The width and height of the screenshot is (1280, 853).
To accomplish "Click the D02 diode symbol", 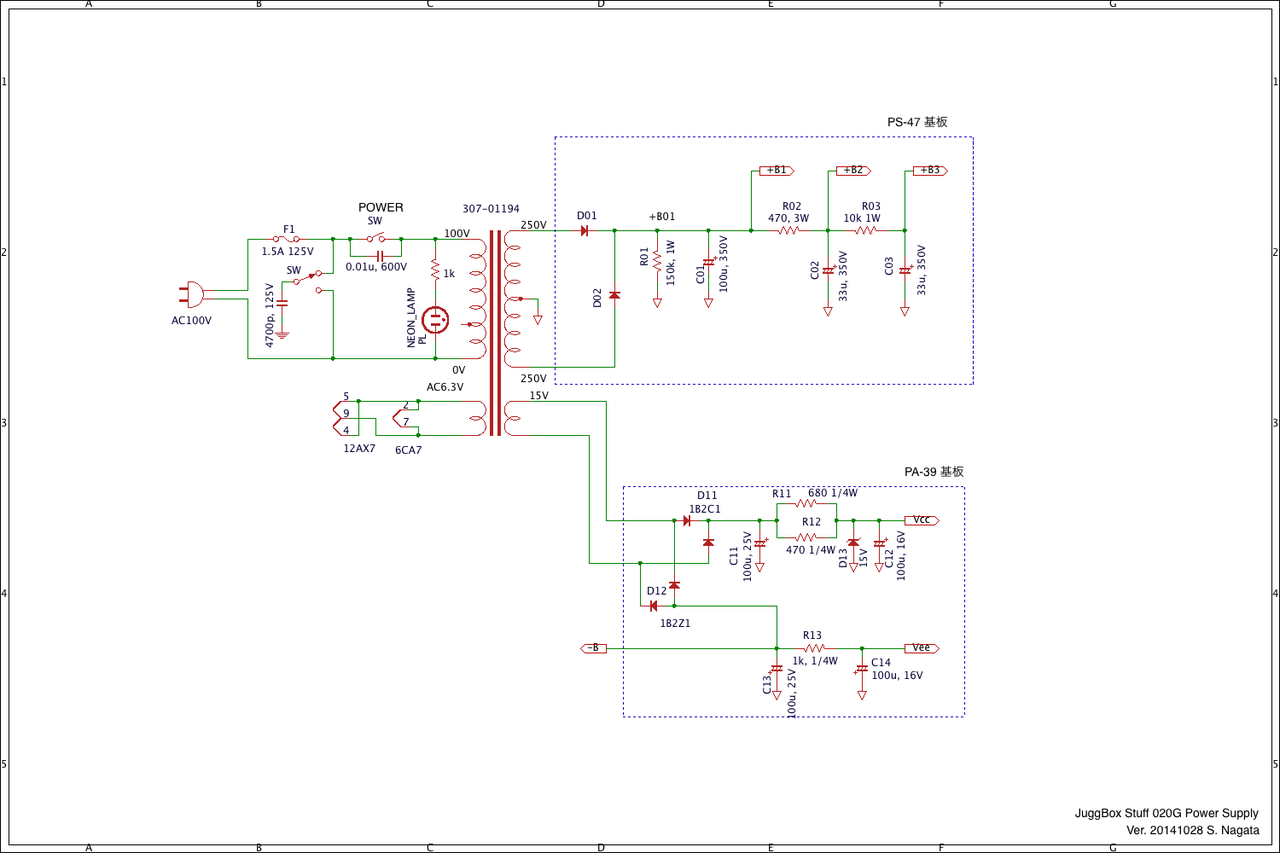I will (x=614, y=295).
